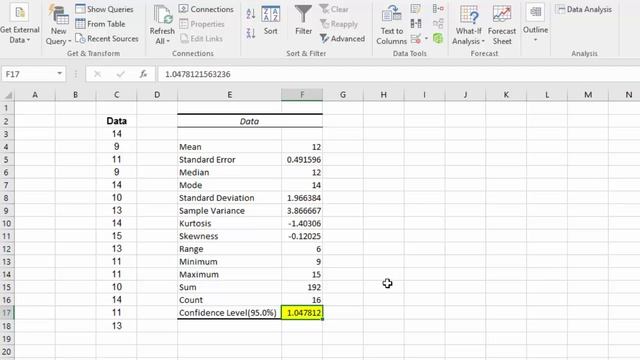This screenshot has width=640, height=360.
Task: Click the formula bar value 1.0478121563236
Action: [198, 74]
